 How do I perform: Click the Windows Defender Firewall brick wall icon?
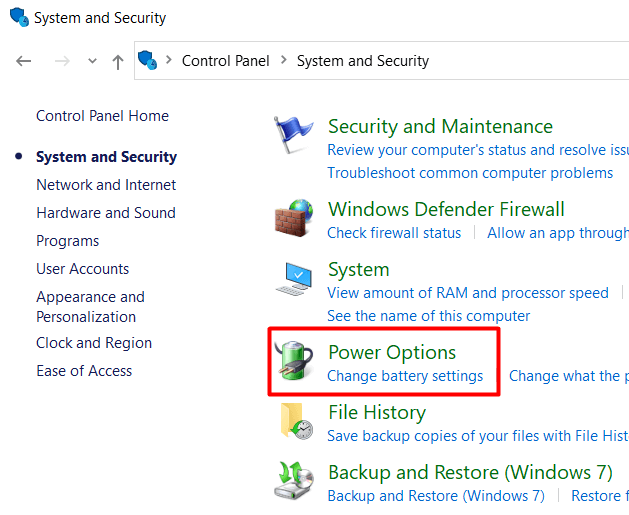(293, 219)
